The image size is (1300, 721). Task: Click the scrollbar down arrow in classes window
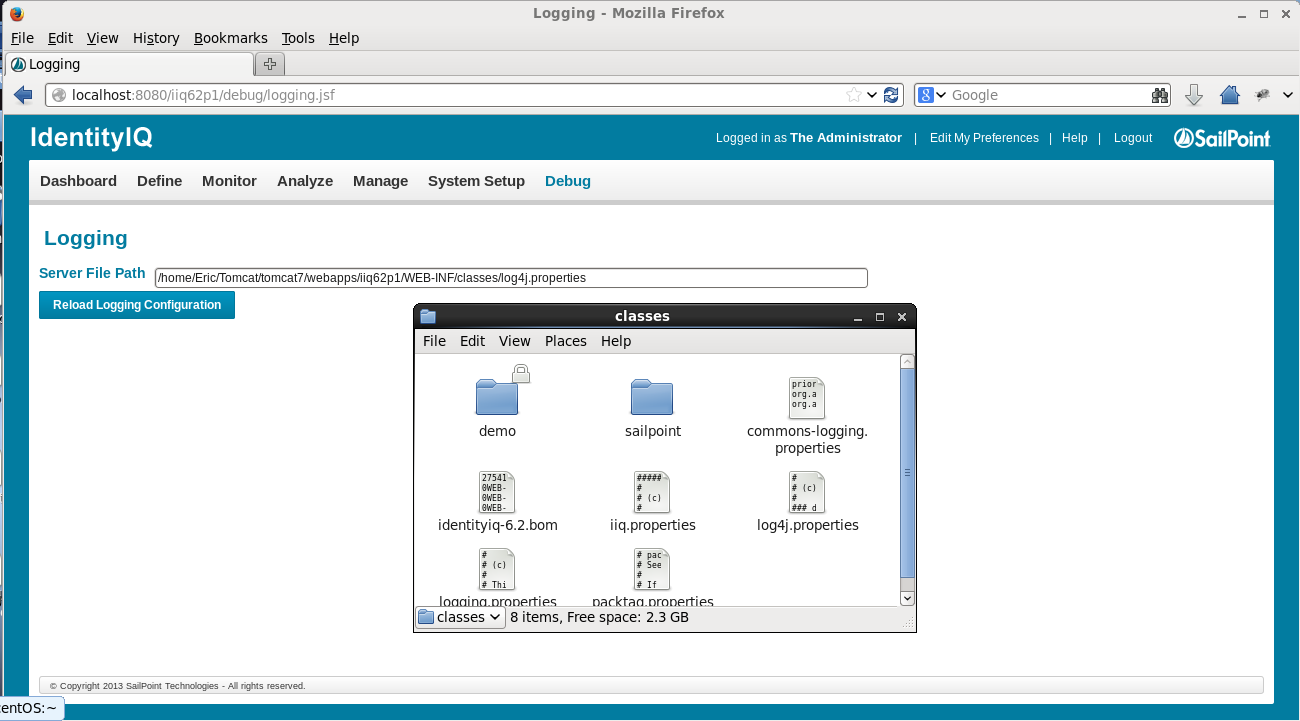pyautogui.click(x=907, y=597)
